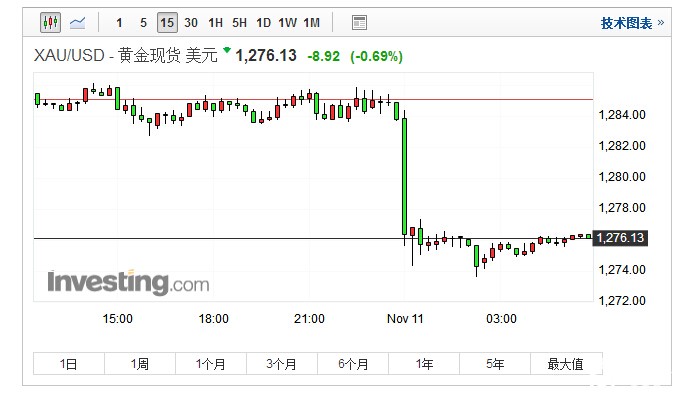This screenshot has height=405, width=682.
Task: Select the 1M monthly interval
Action: (x=311, y=22)
